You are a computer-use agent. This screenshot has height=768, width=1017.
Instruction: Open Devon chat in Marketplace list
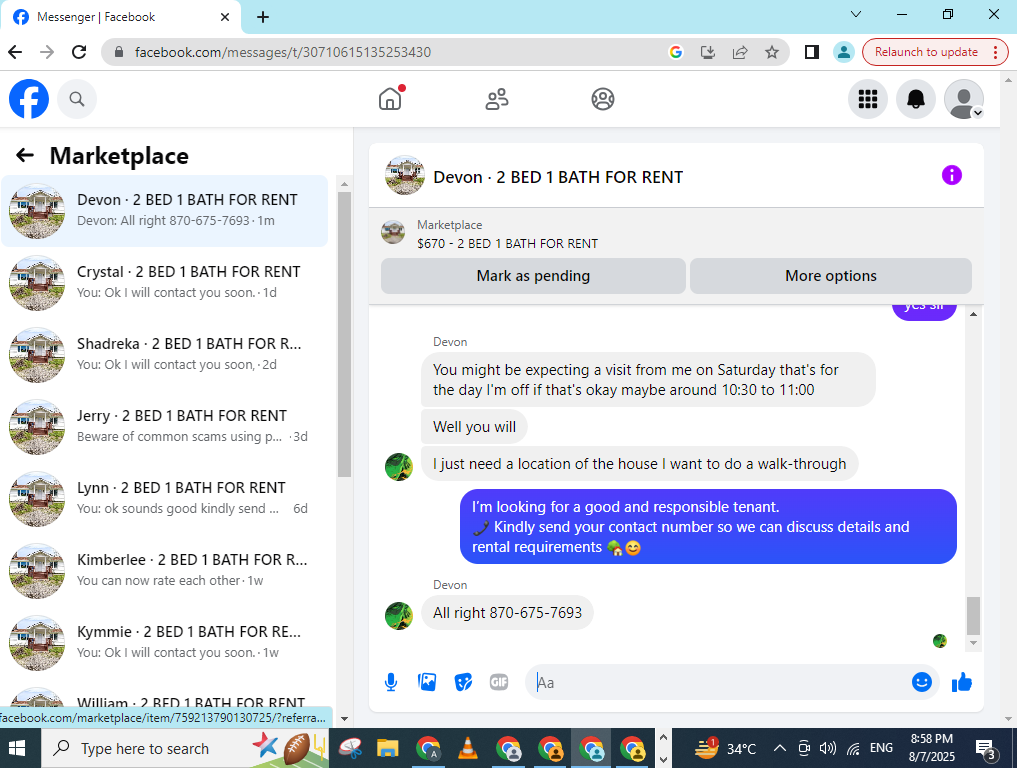[165, 211]
